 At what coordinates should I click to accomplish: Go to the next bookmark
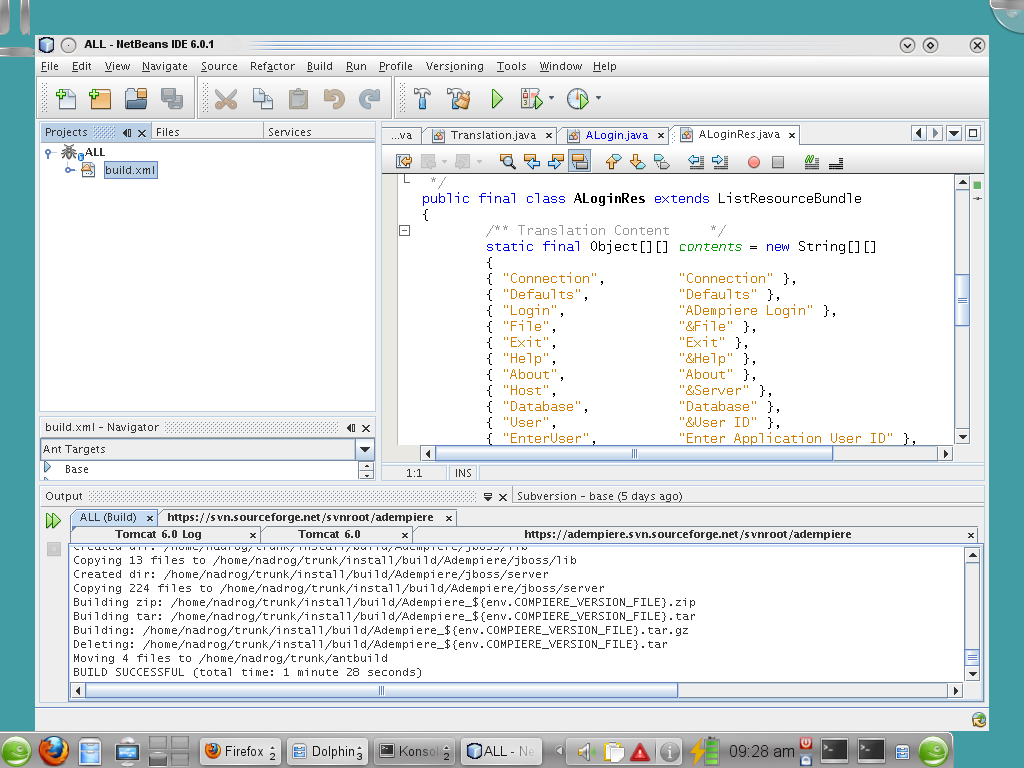pos(639,161)
